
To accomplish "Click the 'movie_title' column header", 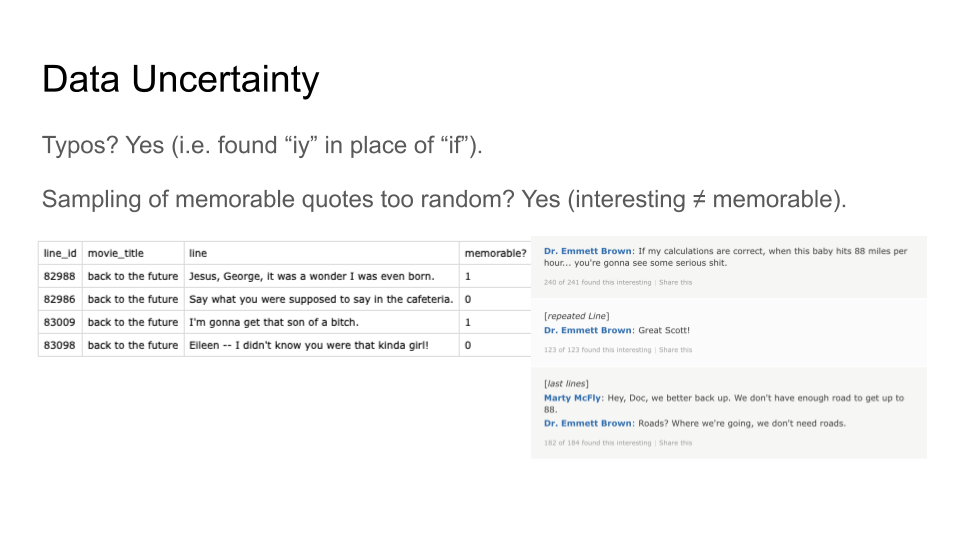I will point(116,253).
